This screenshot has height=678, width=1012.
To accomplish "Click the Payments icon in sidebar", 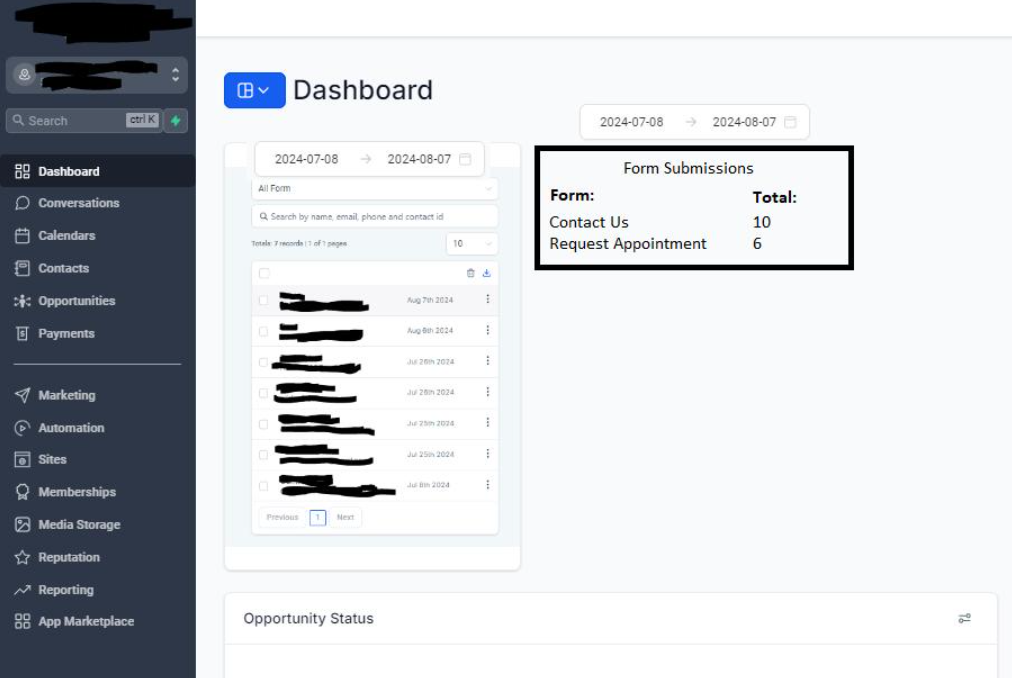I will tap(23, 333).
